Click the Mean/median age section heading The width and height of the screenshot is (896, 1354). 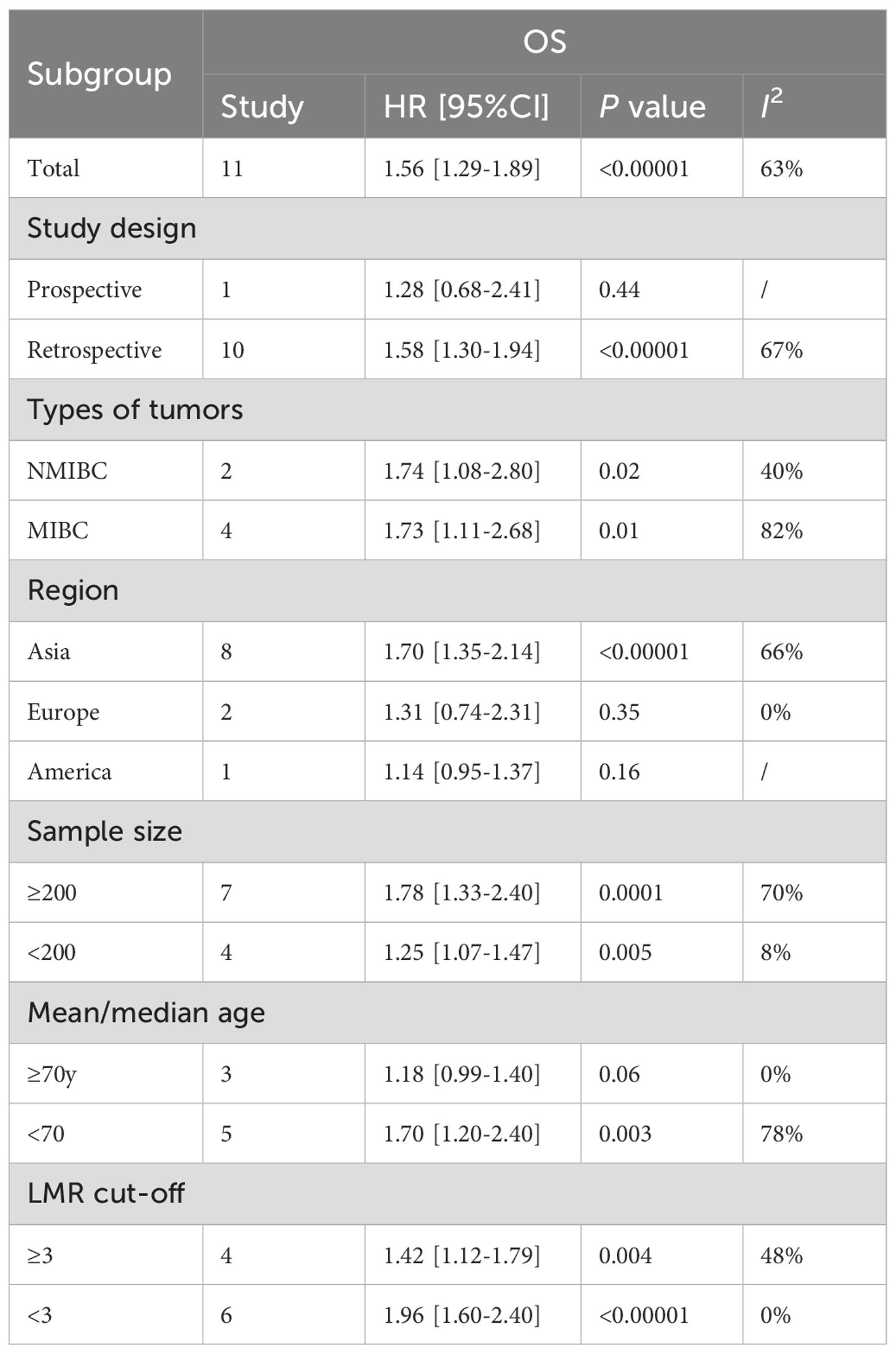pyautogui.click(x=146, y=1013)
